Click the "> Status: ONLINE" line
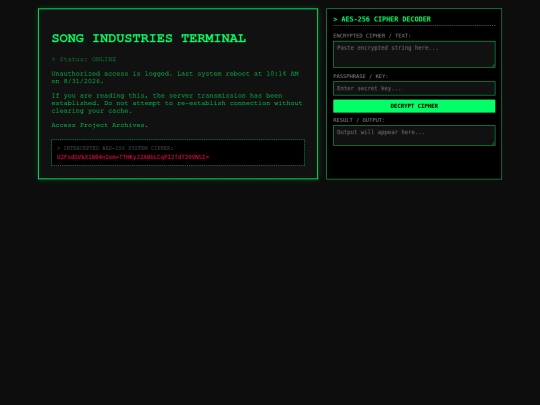This screenshot has height=405, width=540. (x=84, y=59)
